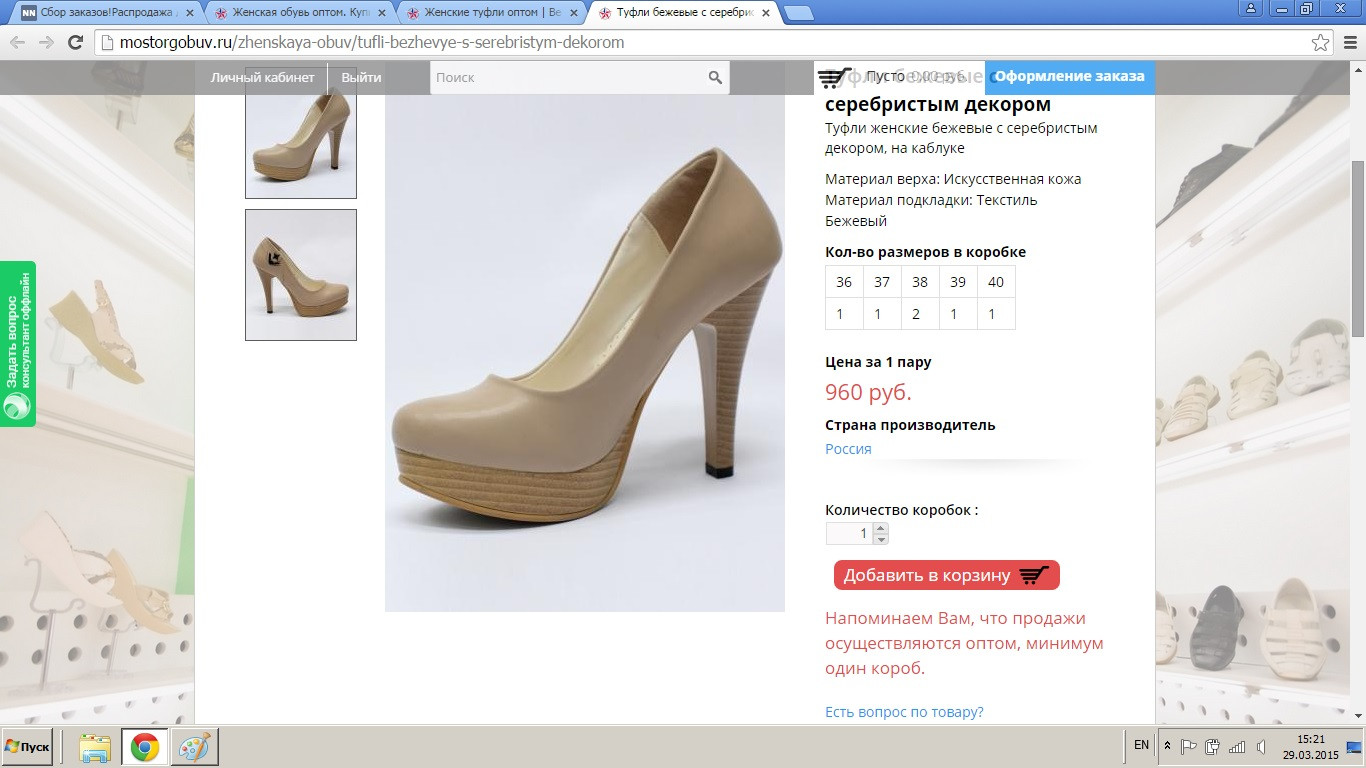The width and height of the screenshot is (1366, 768).
Task: Click size cell '38' in the table
Action: 920,282
